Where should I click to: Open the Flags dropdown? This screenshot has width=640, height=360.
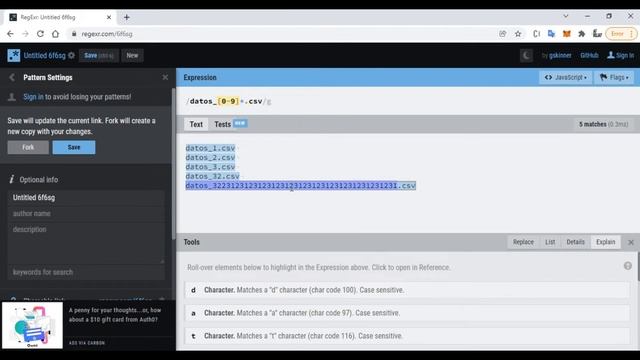[x=614, y=77]
